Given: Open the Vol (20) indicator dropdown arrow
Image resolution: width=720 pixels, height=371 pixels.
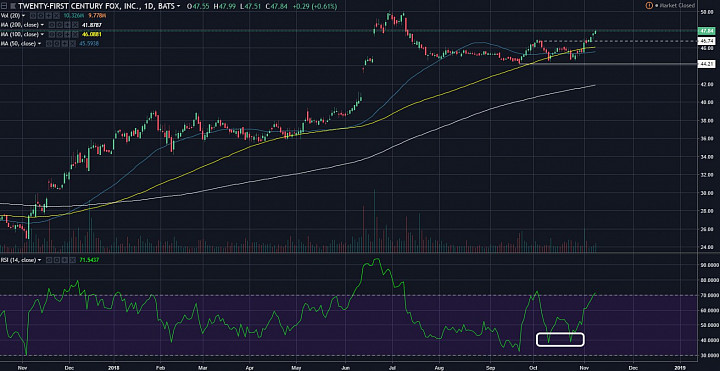Looking at the screenshot, I should pyautogui.click(x=23, y=16).
